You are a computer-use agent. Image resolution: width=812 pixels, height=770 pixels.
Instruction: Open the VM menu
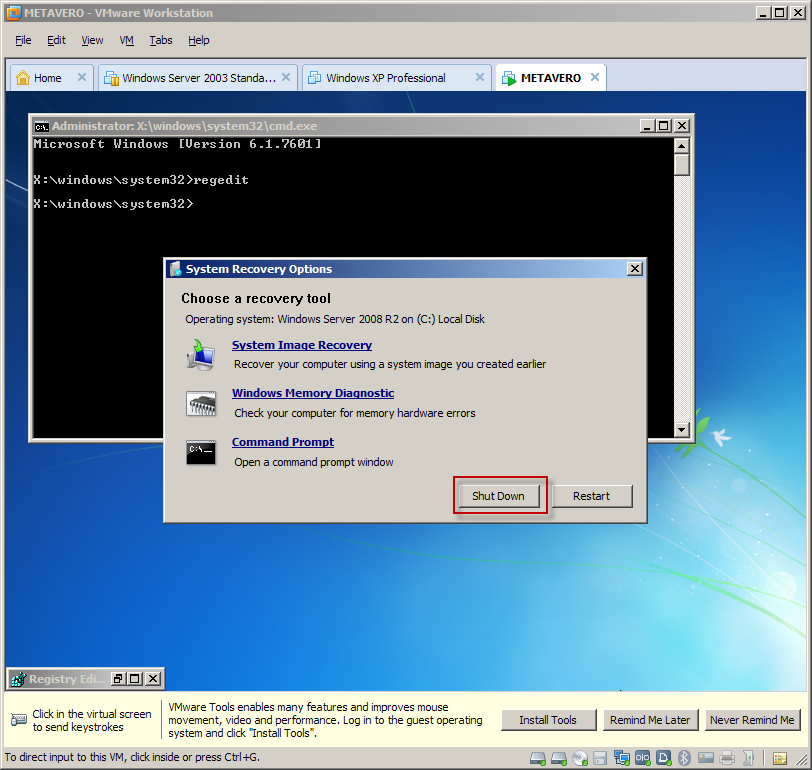click(127, 40)
